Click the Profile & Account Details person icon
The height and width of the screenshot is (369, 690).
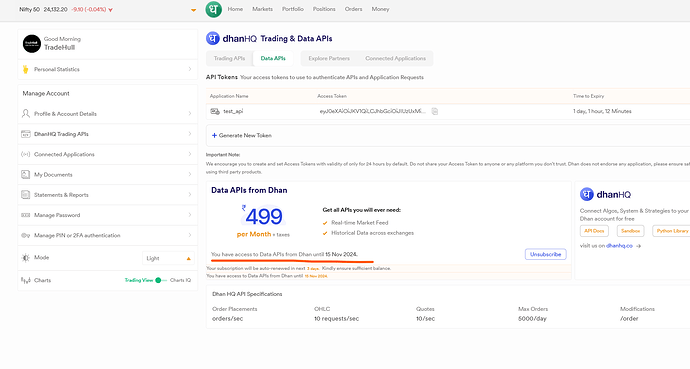(26, 113)
